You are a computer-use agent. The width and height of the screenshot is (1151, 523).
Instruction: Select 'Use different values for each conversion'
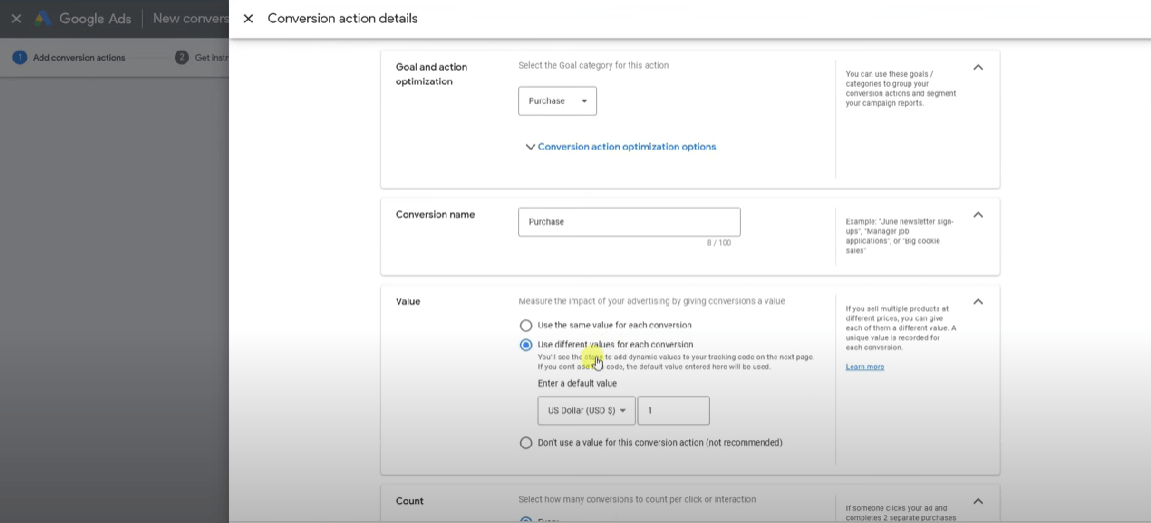(526, 345)
